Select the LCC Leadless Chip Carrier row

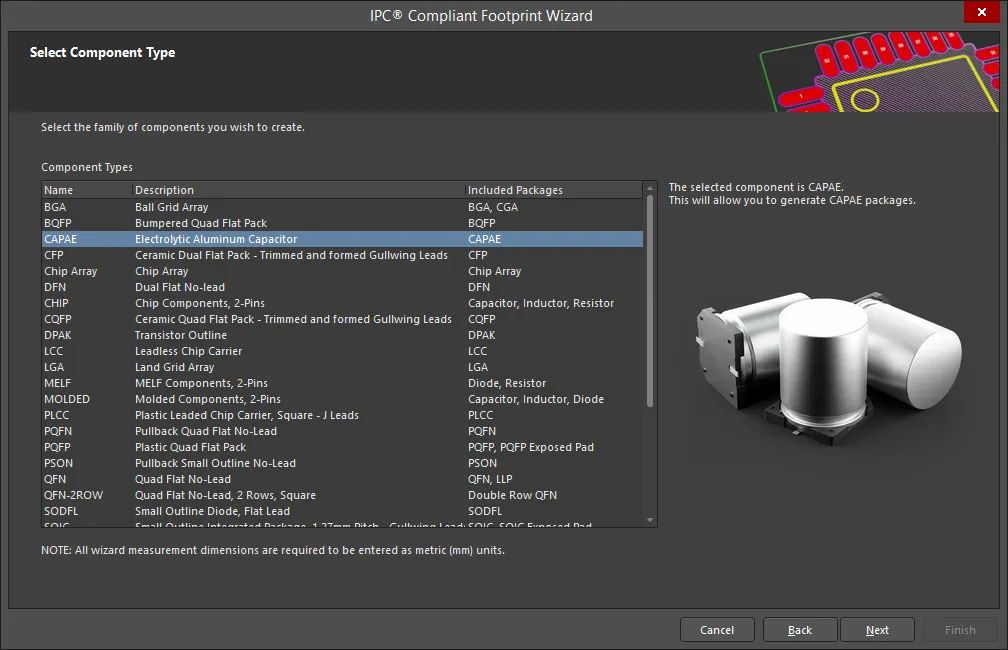[x=343, y=351]
